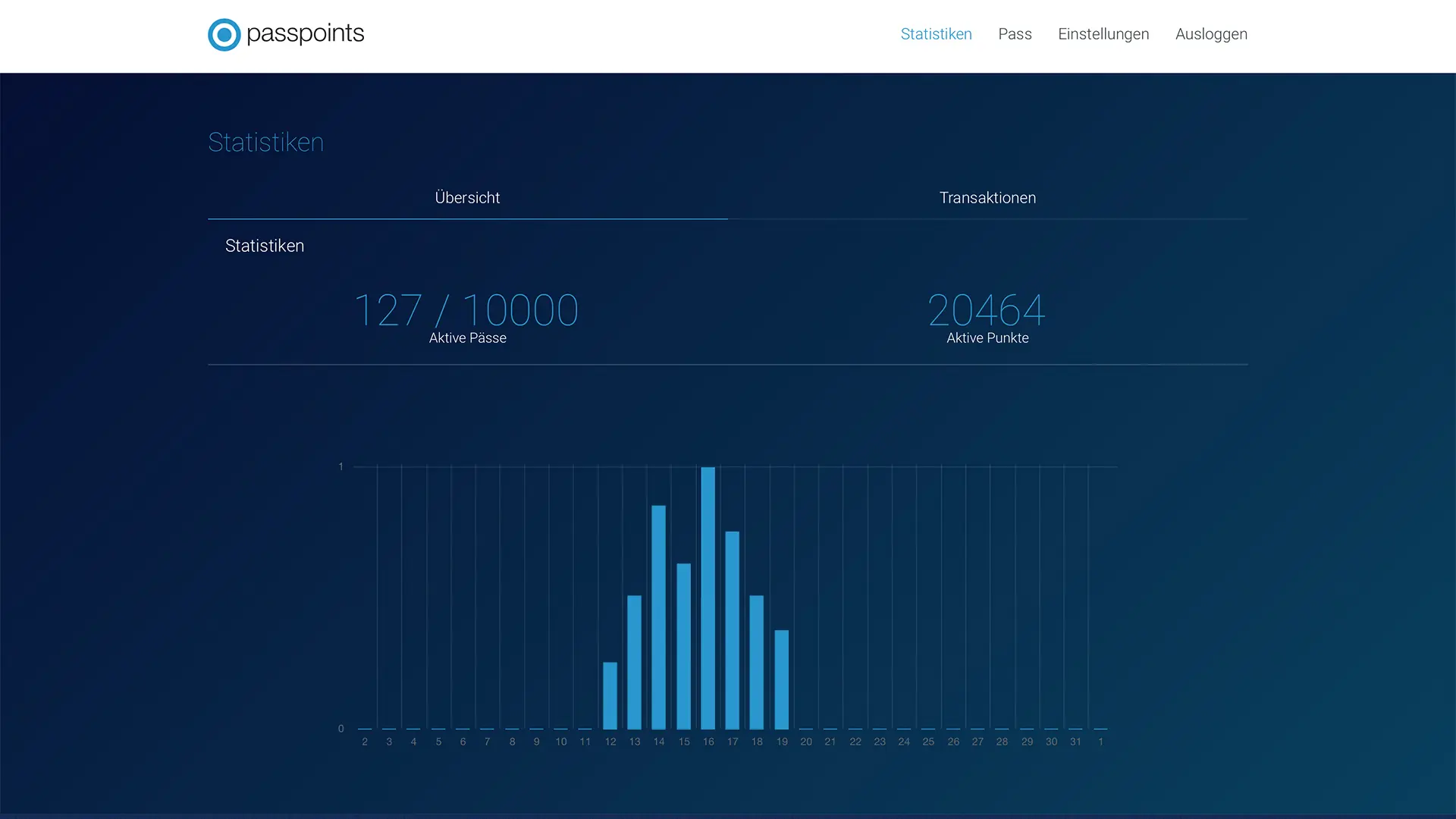Image resolution: width=1456 pixels, height=819 pixels.
Task: Click the passpoints wordmark text
Action: [305, 34]
